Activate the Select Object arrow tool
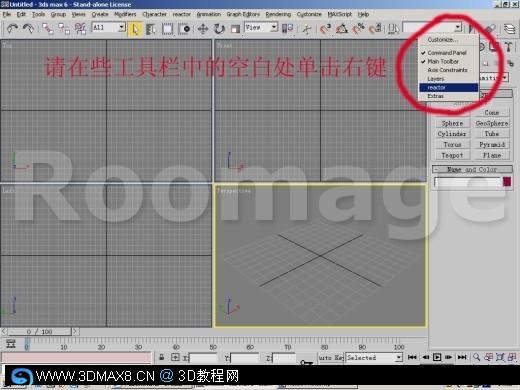Viewport: 520px width, 390px height. coord(135,29)
